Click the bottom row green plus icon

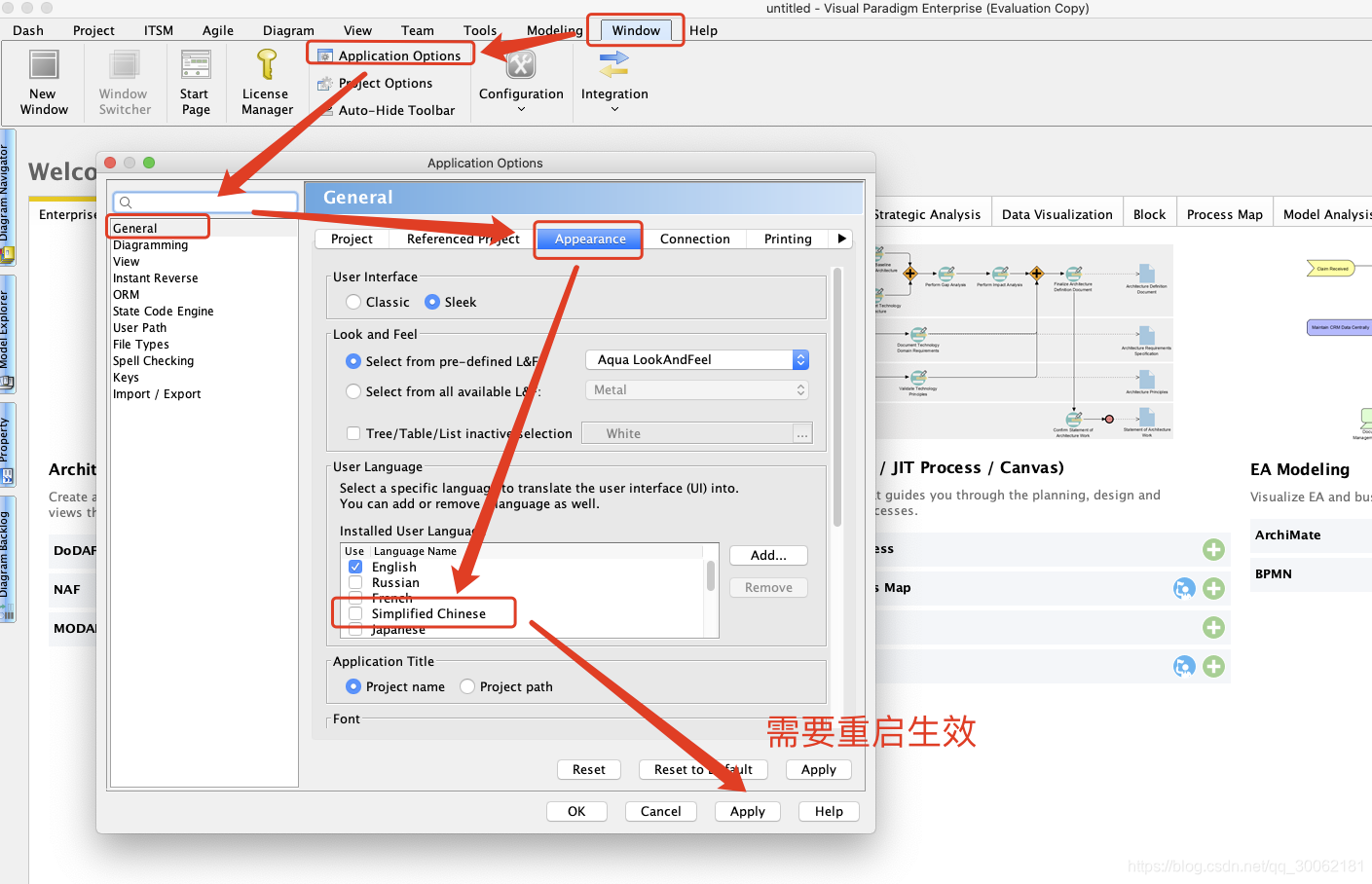1213,667
